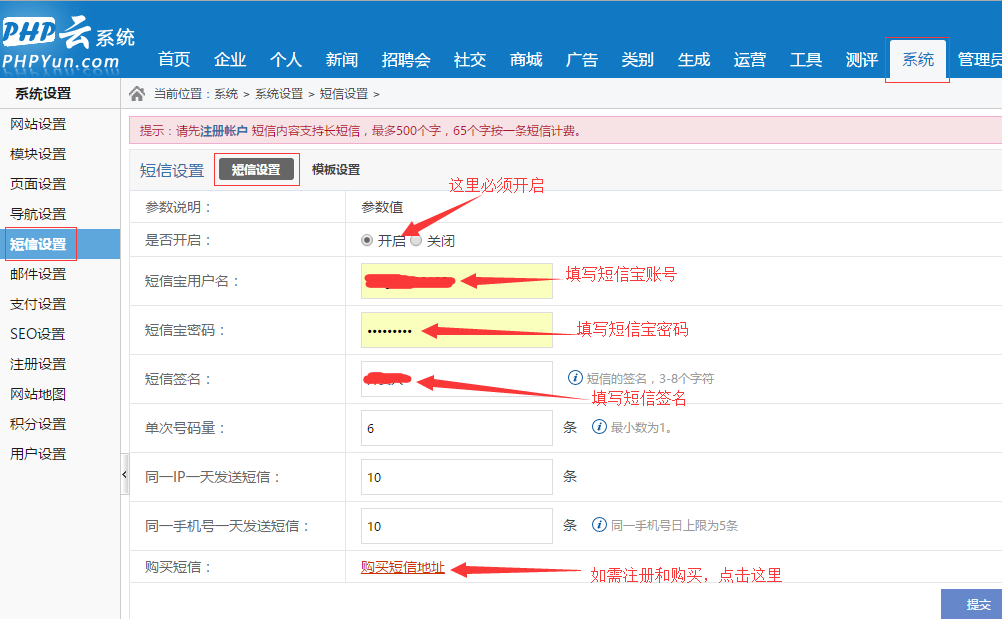Open the 商城 top menu item
This screenshot has height=619, width=1002.
click(x=525, y=60)
